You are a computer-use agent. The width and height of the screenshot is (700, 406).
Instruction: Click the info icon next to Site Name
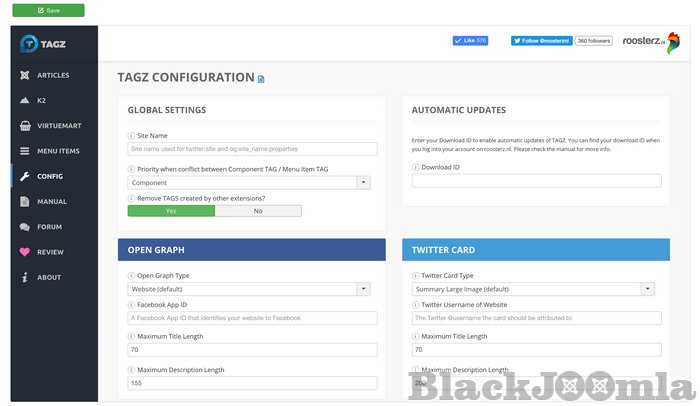pos(132,135)
